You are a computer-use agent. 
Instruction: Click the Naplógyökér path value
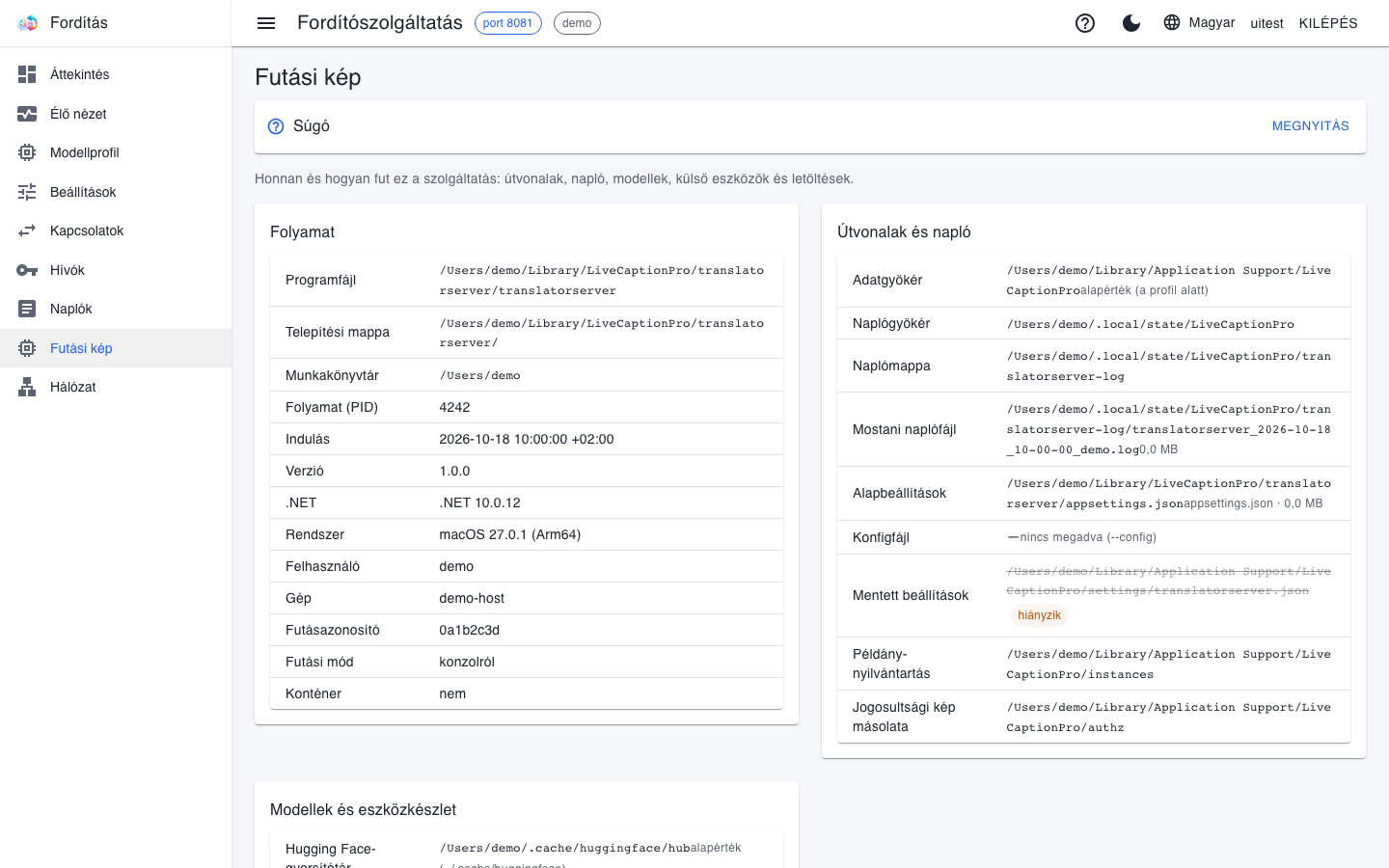point(1151,324)
